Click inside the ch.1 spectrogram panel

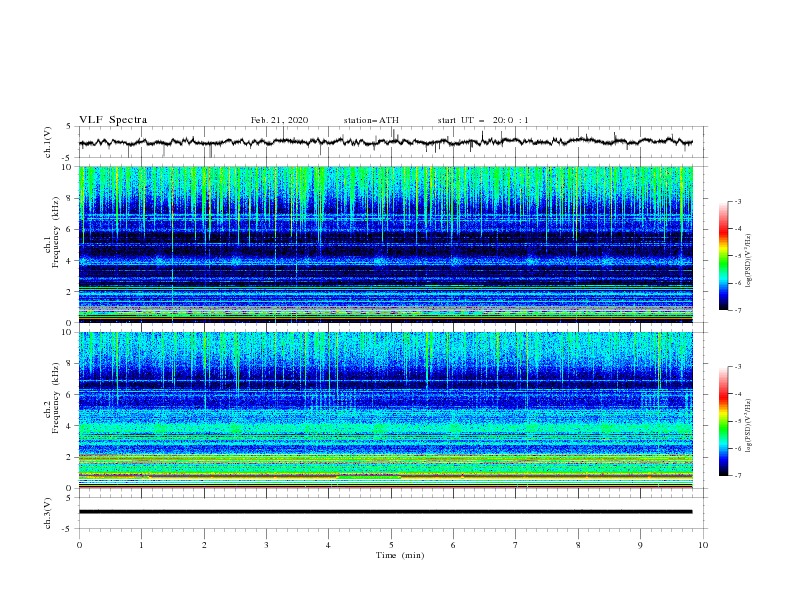[385, 244]
